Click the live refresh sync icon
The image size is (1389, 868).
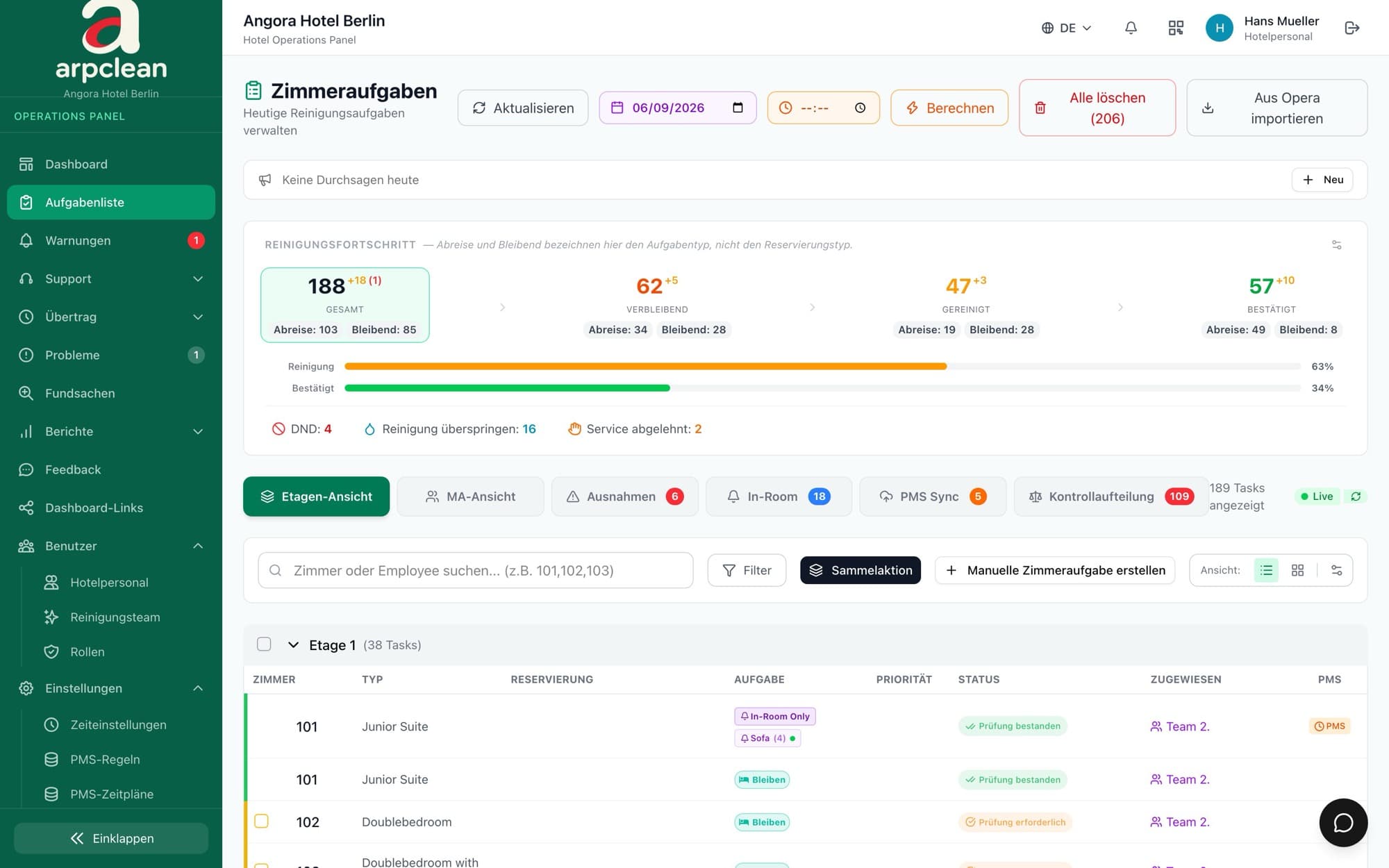(x=1355, y=496)
